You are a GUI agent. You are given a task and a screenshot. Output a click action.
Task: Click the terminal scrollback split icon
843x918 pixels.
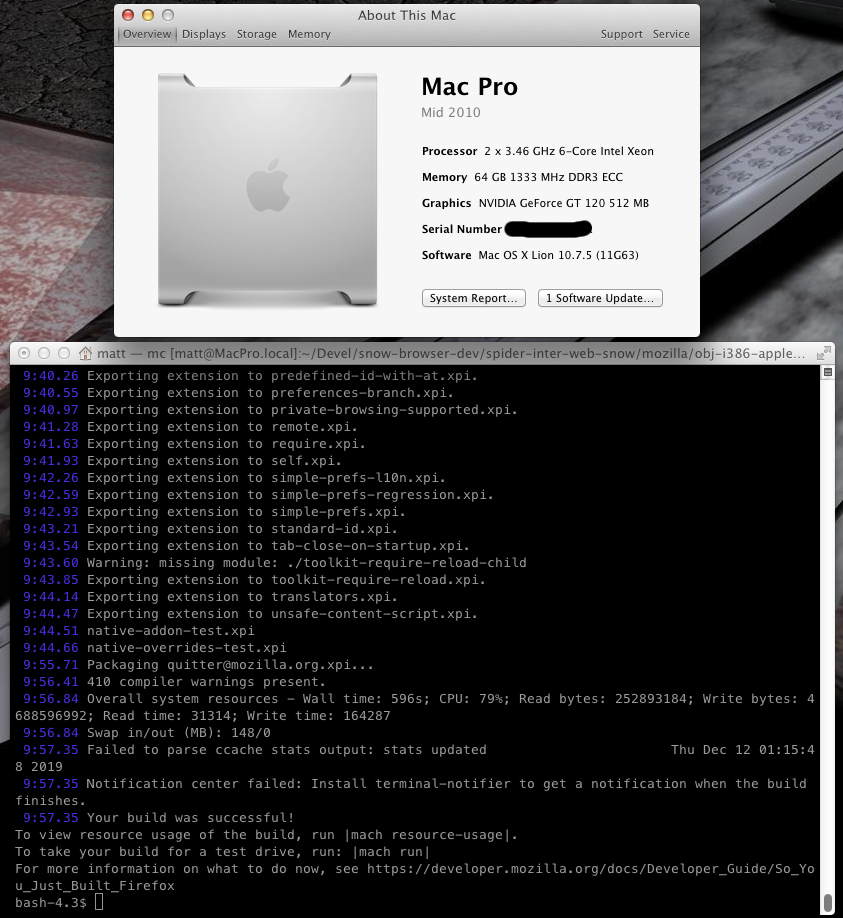(x=827, y=372)
